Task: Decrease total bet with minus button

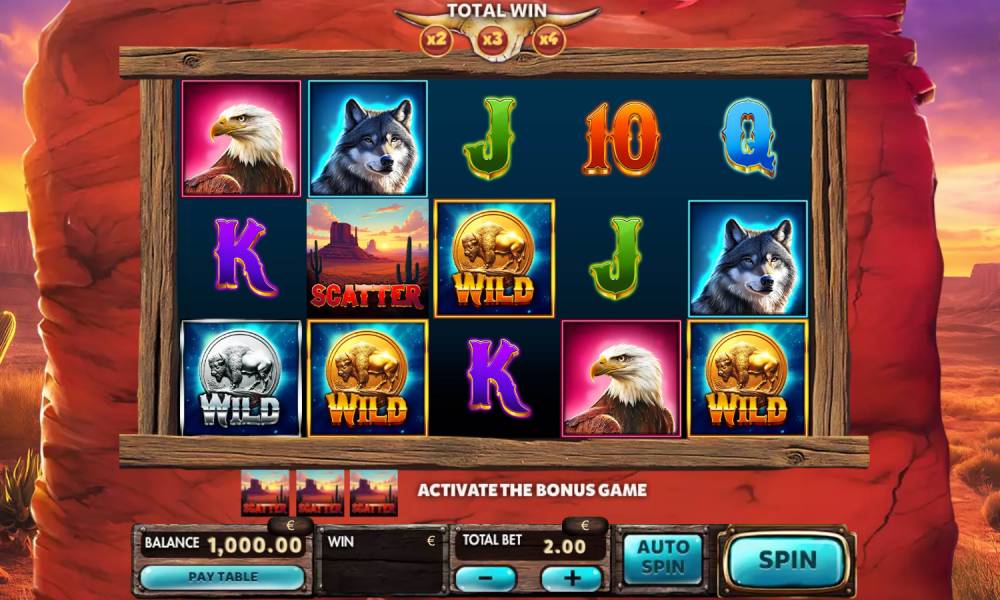Action: (x=485, y=578)
